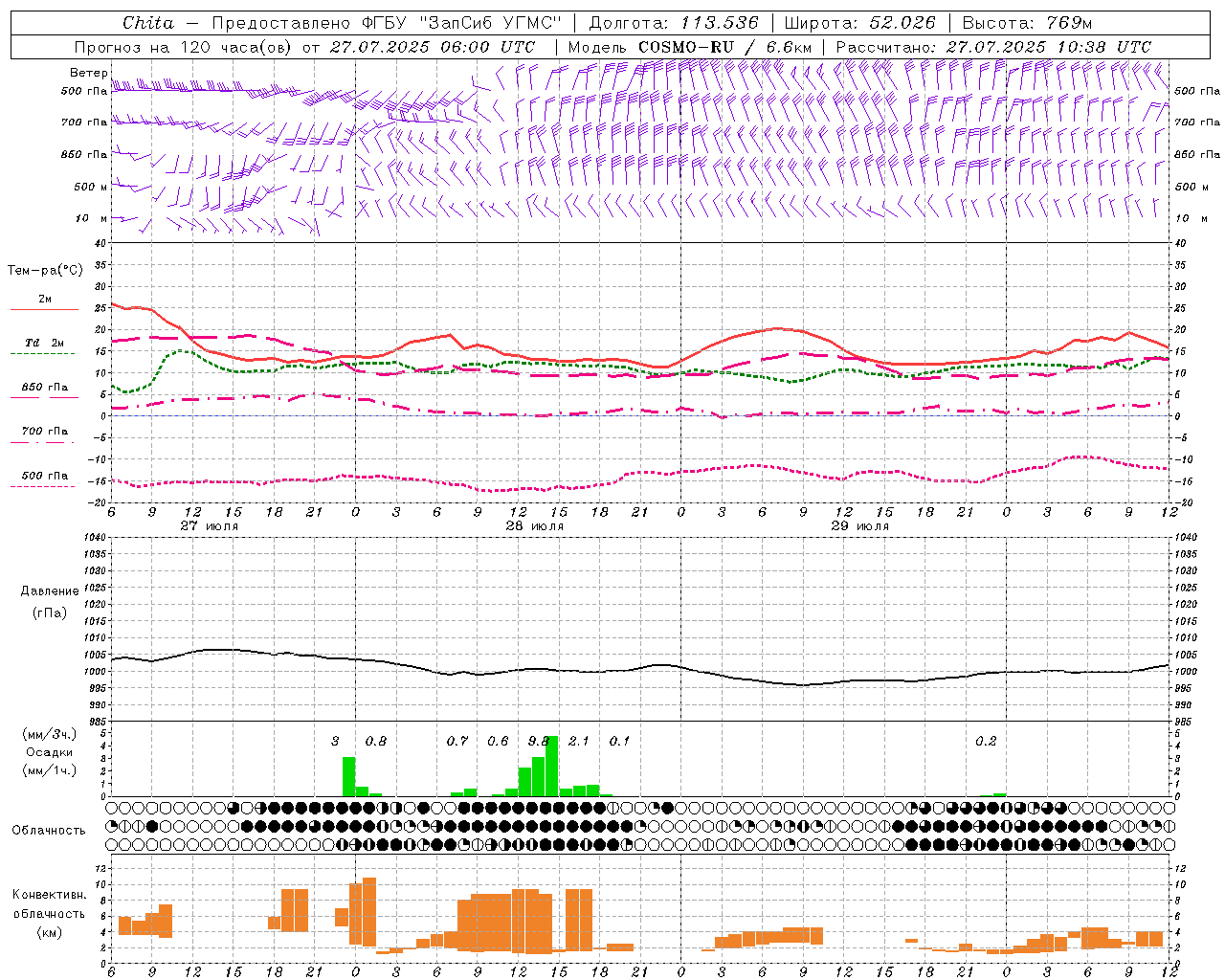Click the "2м" temperature legend entry
Screen dimensions: 1225x980
pos(45,300)
